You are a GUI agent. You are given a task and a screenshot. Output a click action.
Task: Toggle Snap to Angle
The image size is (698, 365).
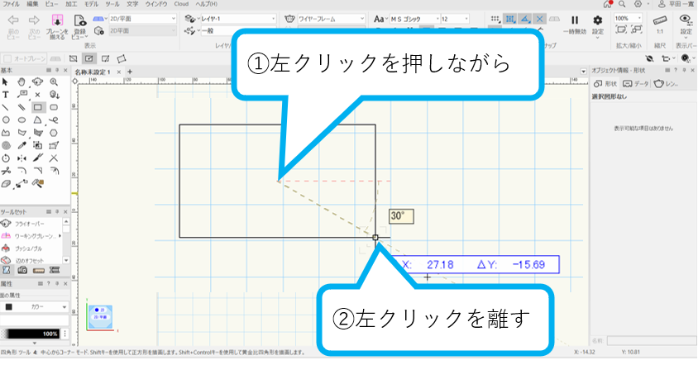[x=525, y=19]
